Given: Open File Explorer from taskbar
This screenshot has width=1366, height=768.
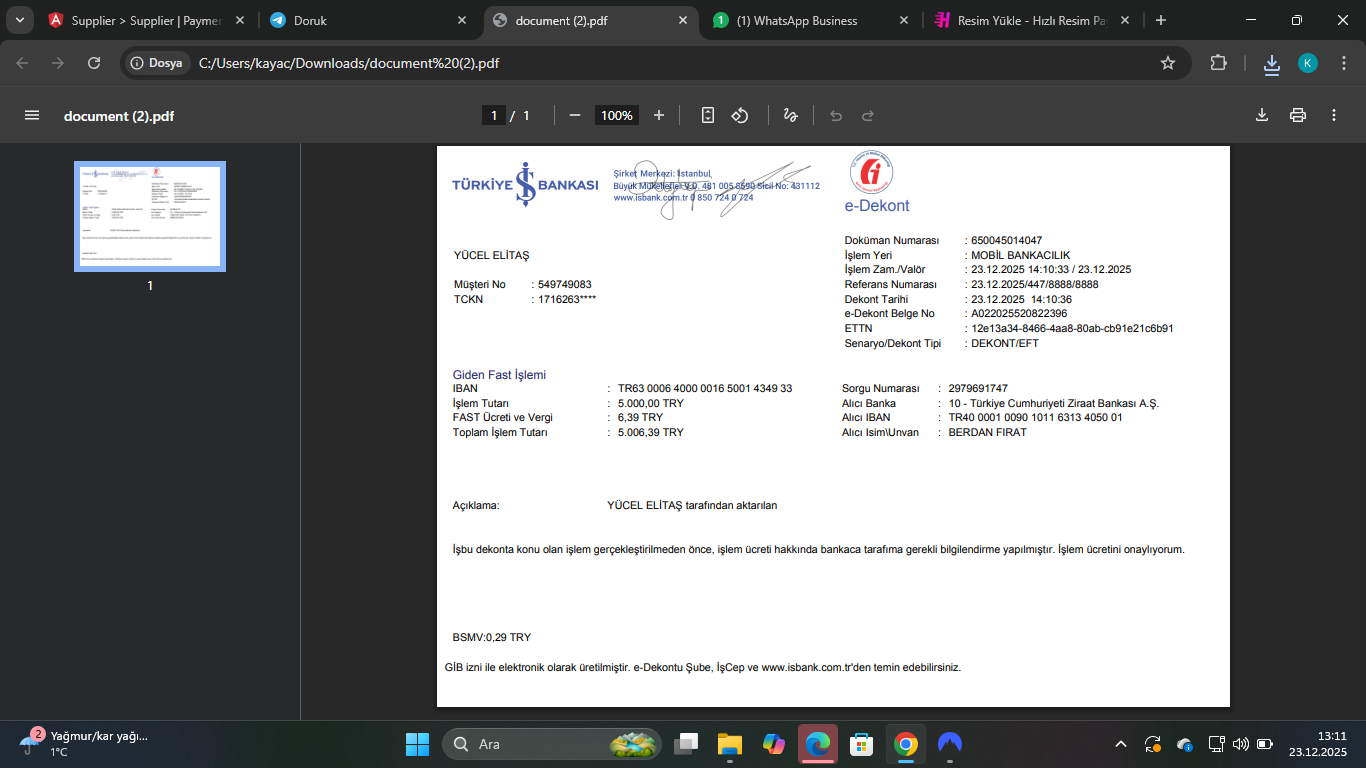Looking at the screenshot, I should 730,744.
